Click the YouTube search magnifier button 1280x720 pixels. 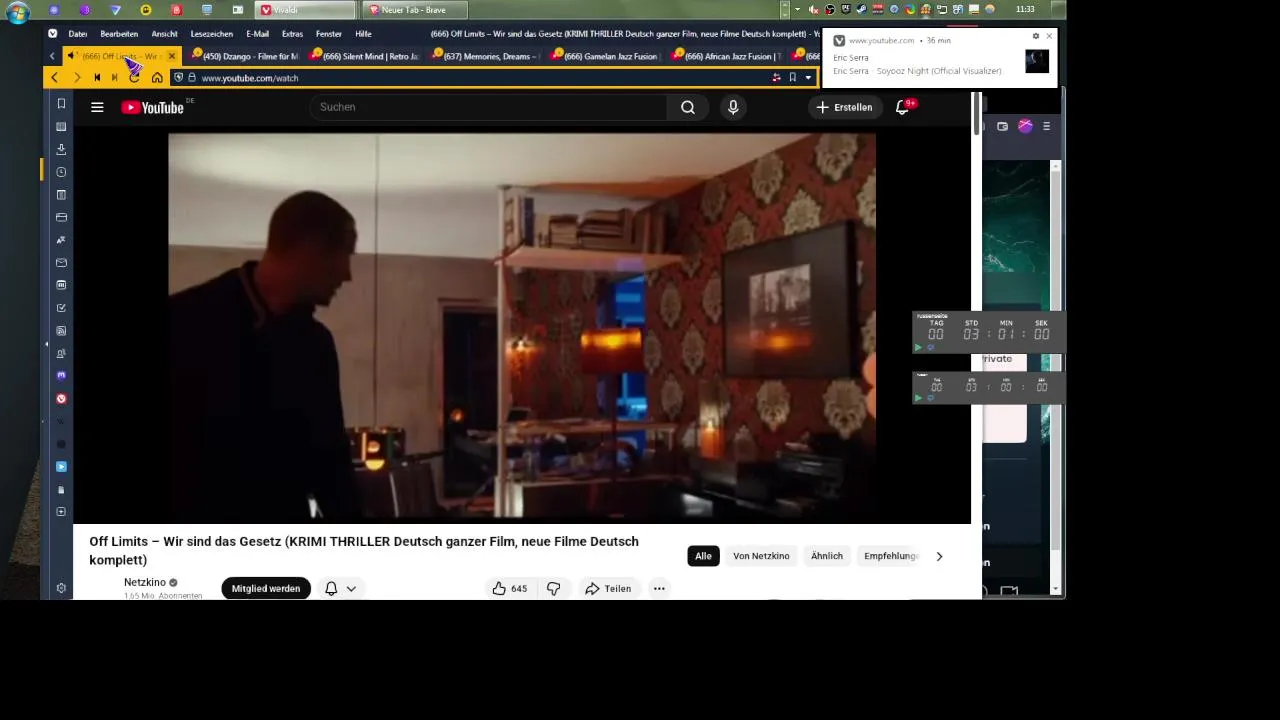click(x=688, y=107)
